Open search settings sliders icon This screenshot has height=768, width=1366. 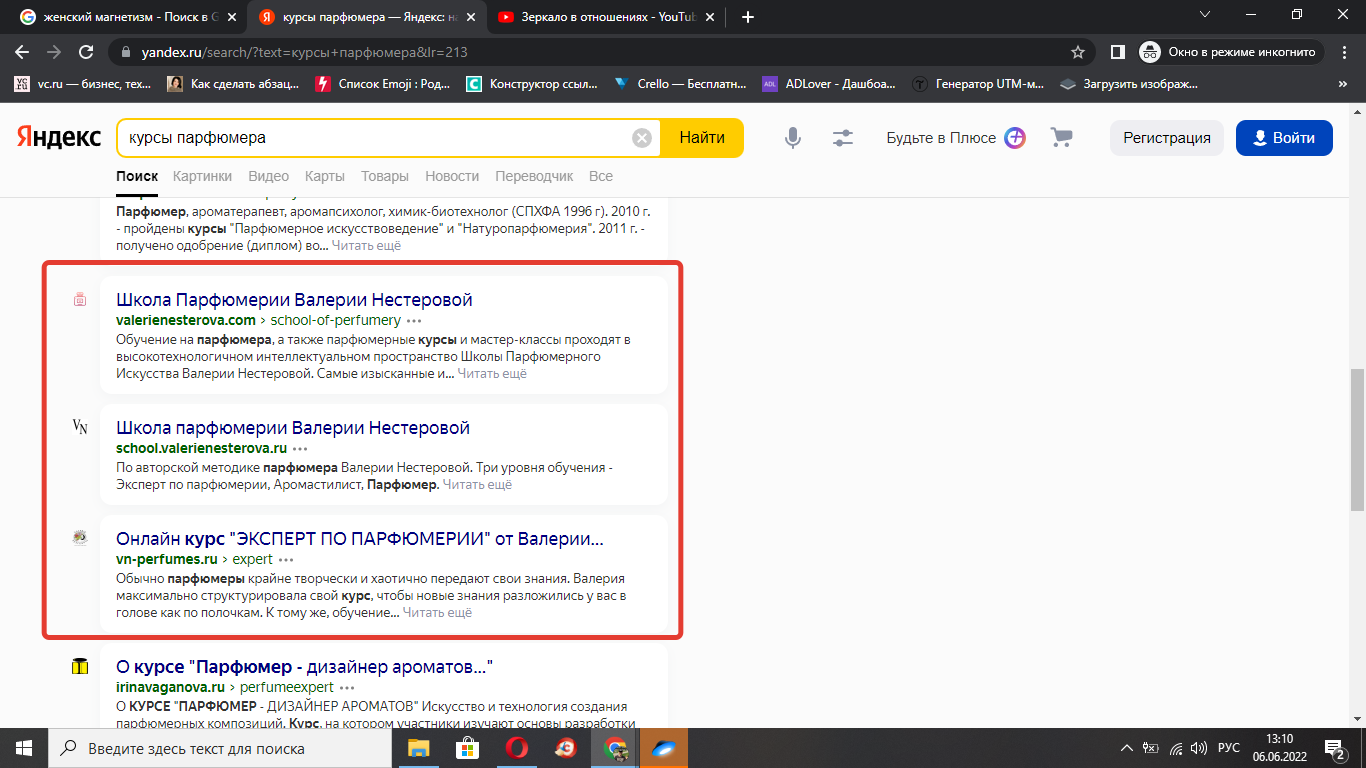click(x=843, y=138)
